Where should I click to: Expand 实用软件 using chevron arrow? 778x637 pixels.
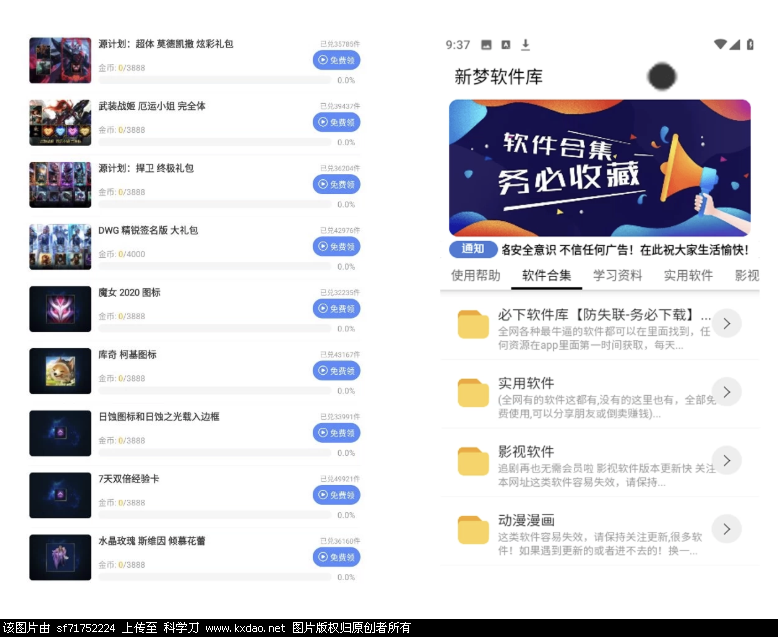[727, 391]
